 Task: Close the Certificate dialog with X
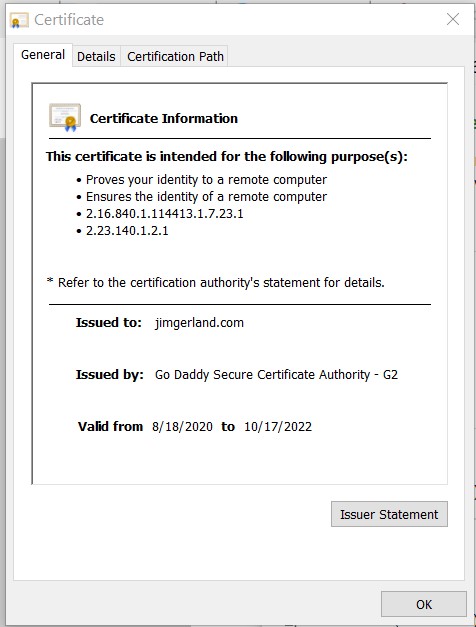(453, 19)
